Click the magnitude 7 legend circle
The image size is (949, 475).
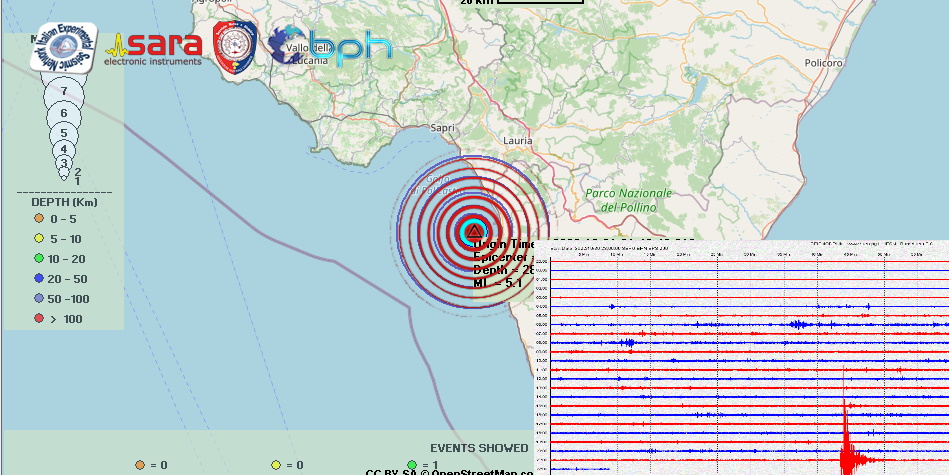tap(64, 91)
